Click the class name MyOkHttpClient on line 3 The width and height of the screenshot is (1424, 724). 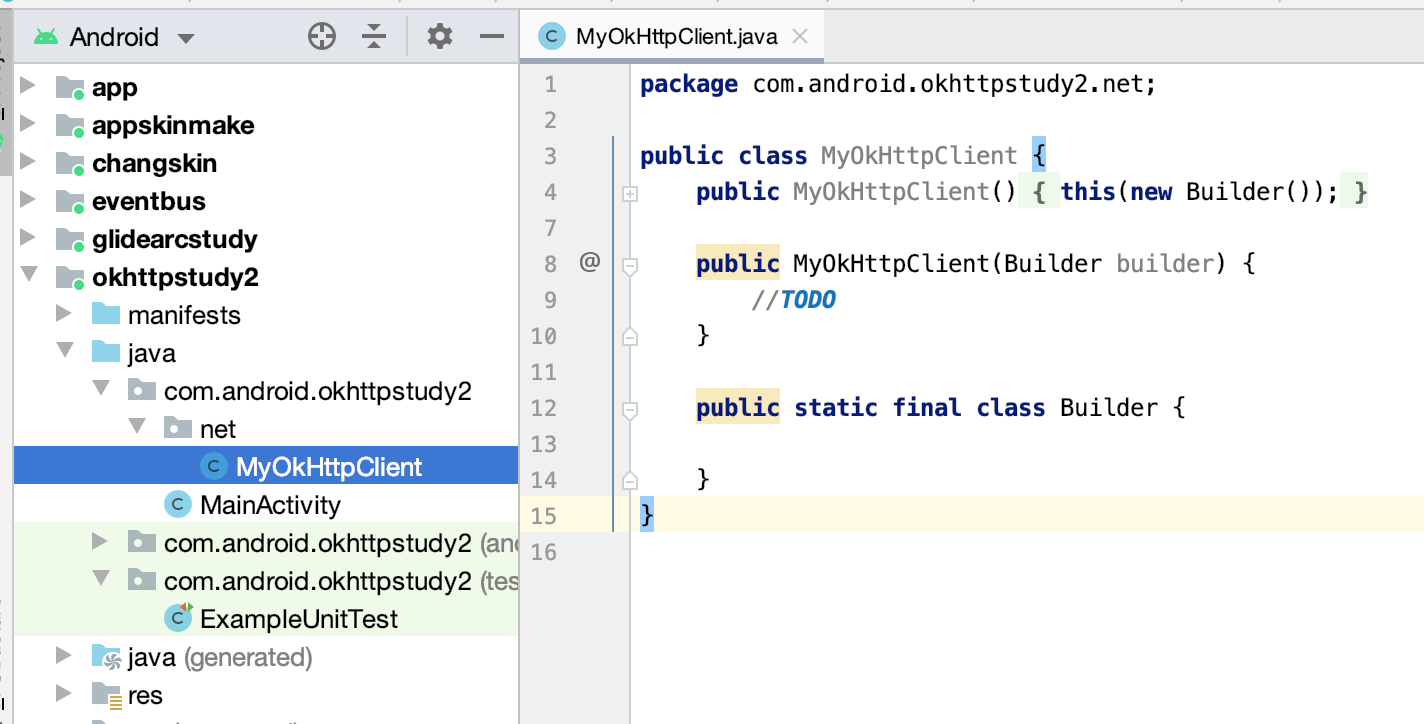click(919, 156)
